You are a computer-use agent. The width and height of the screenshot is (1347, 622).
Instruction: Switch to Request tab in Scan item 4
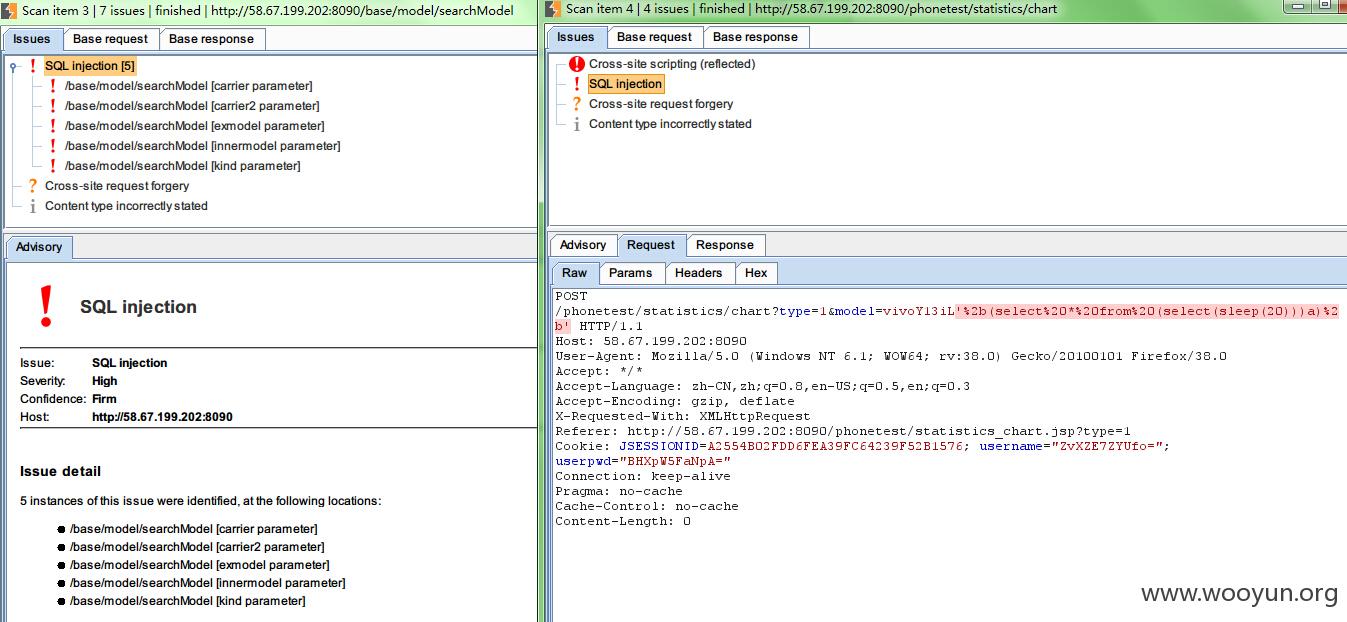click(651, 245)
